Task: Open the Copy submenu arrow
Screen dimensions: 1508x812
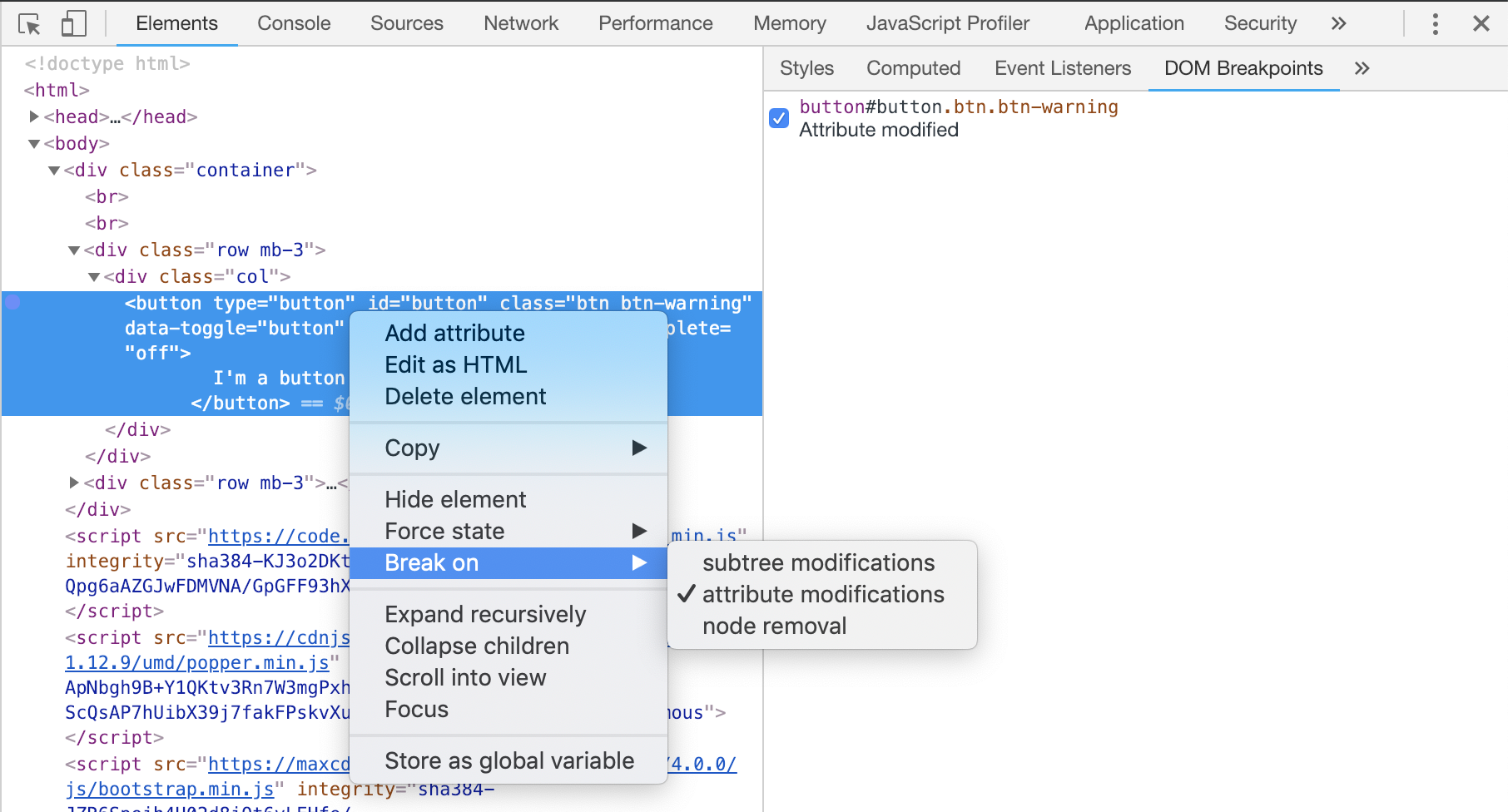Action: pyautogui.click(x=639, y=448)
